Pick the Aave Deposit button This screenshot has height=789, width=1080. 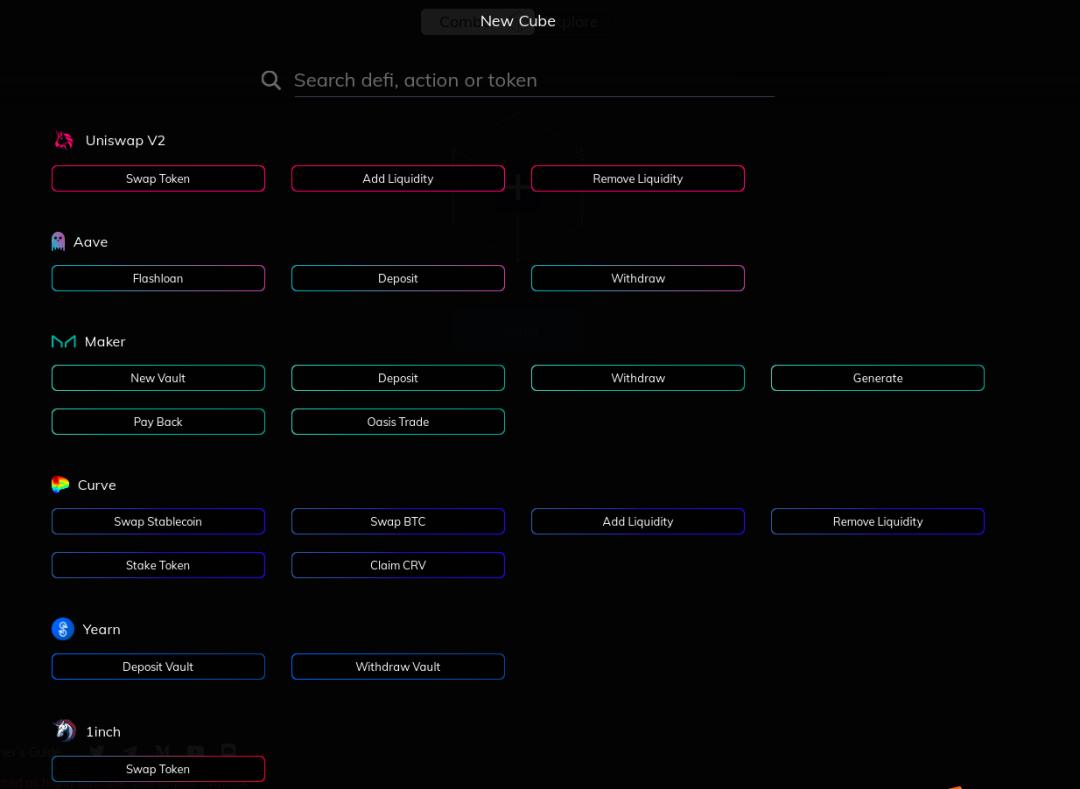[x=398, y=278]
